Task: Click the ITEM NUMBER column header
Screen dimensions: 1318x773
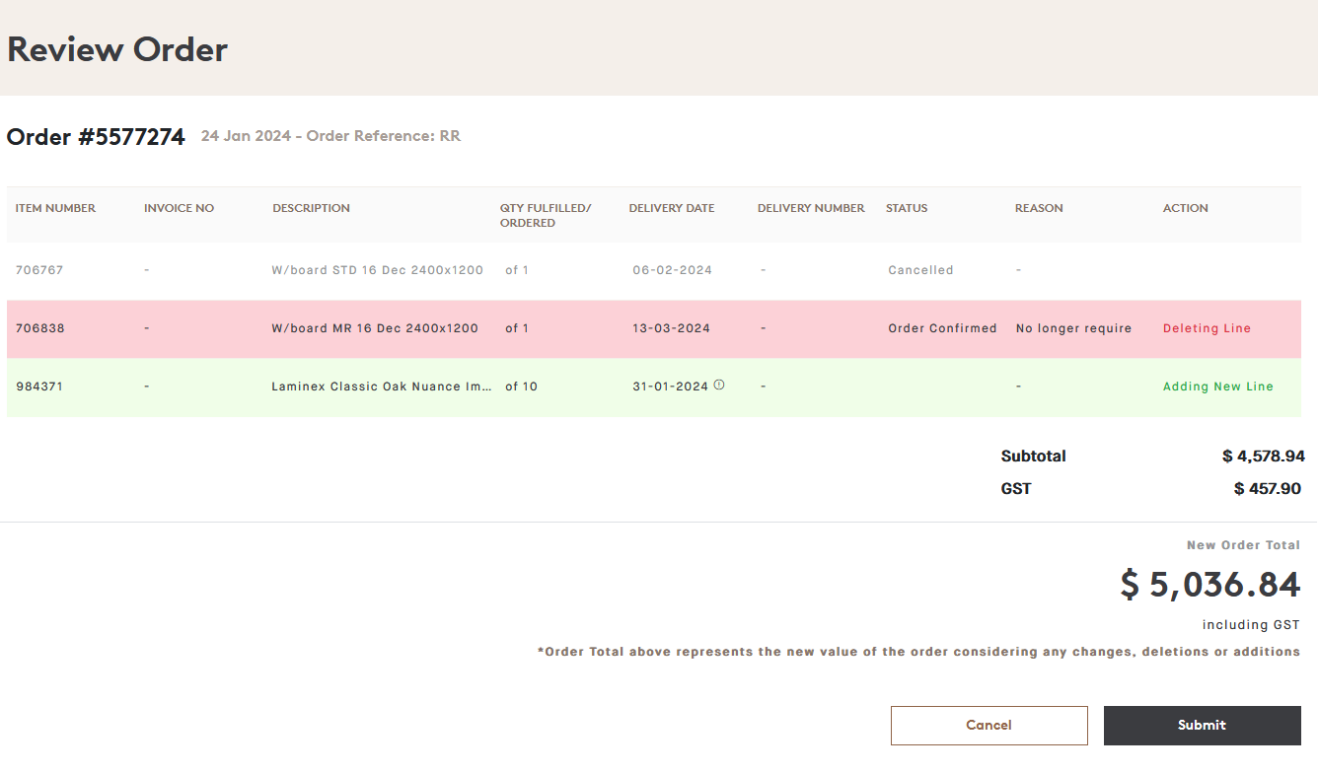Action: pyautogui.click(x=55, y=208)
